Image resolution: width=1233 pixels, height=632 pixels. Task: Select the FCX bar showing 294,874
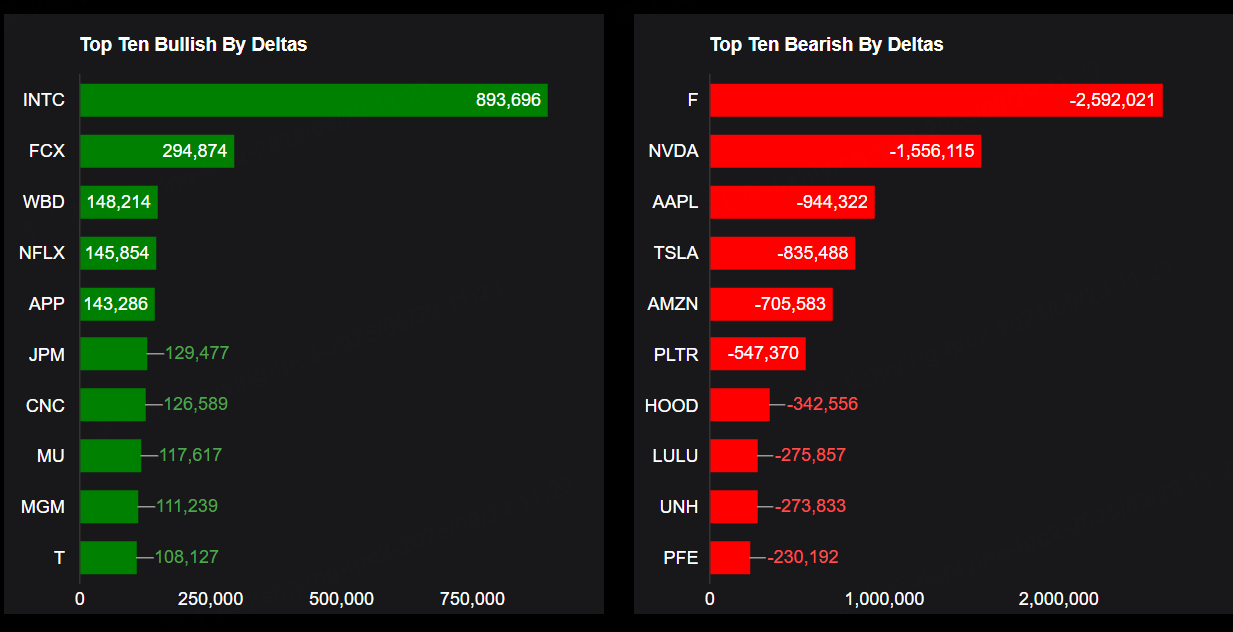coord(157,151)
